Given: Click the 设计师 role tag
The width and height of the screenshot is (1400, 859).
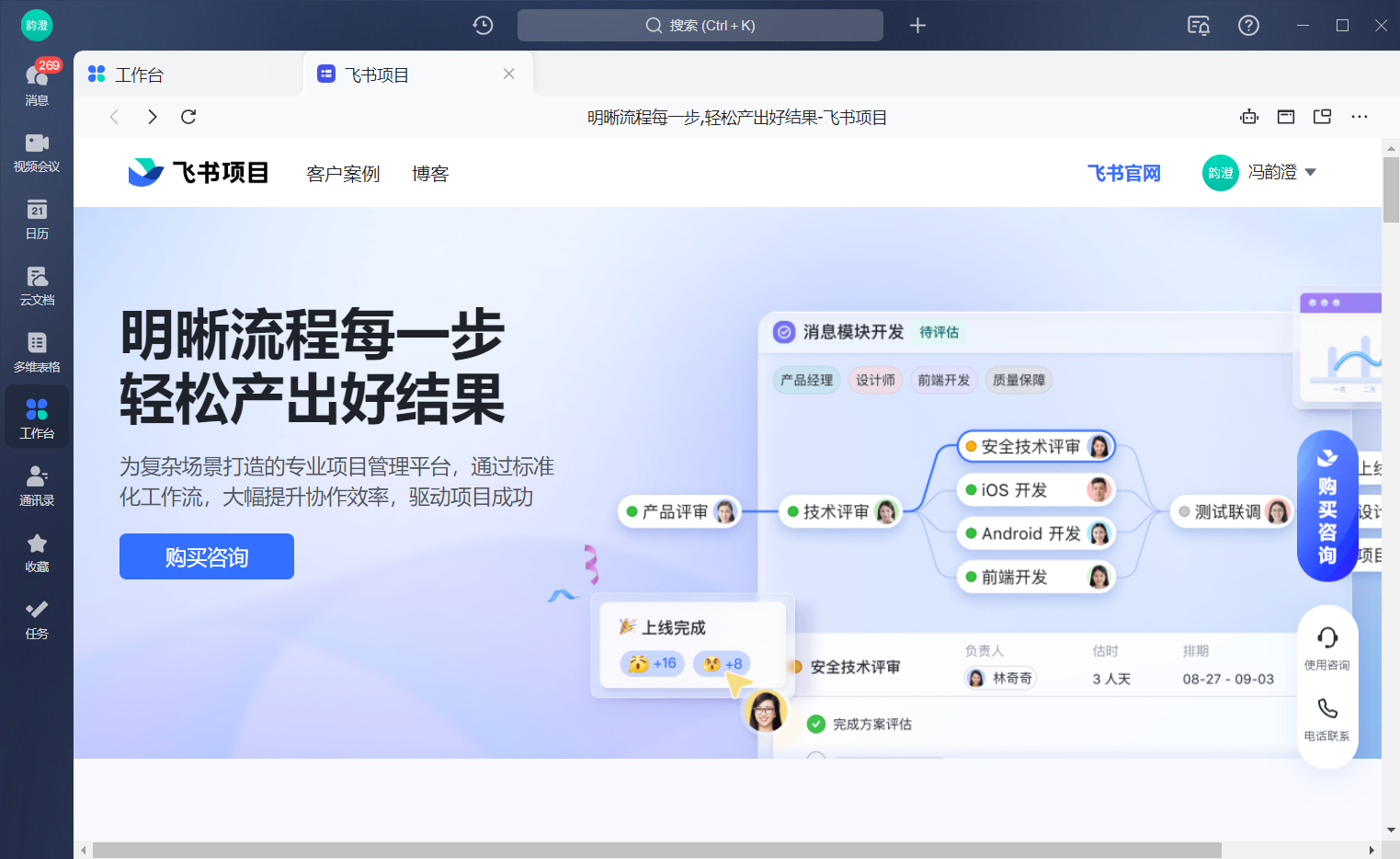Looking at the screenshot, I should pyautogui.click(x=875, y=380).
